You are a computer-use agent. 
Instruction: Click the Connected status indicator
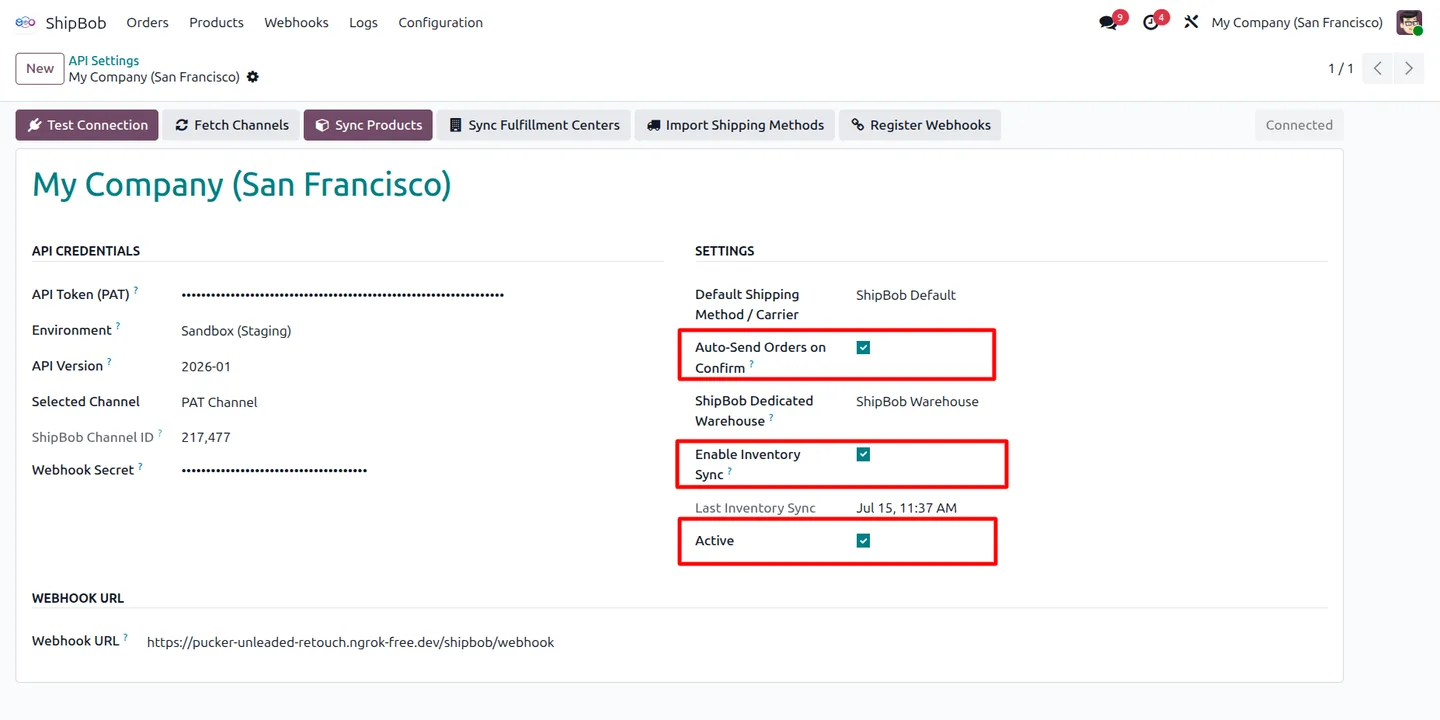1299,125
